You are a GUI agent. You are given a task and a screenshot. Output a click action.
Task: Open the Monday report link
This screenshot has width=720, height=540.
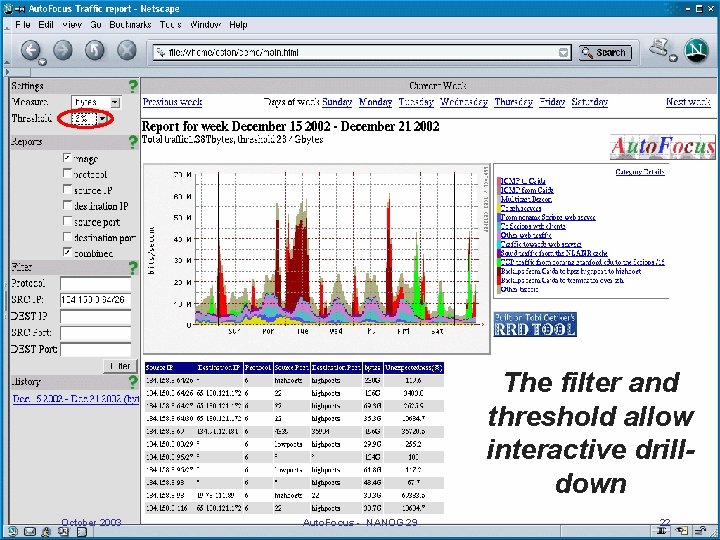(x=376, y=102)
